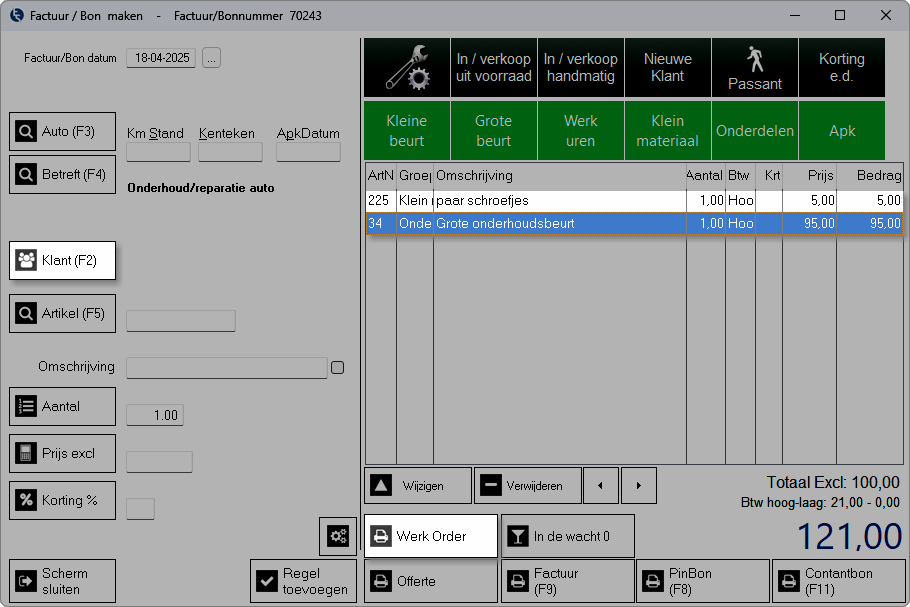Open Korting e.d. tile
This screenshot has height=607, width=910.
point(842,67)
